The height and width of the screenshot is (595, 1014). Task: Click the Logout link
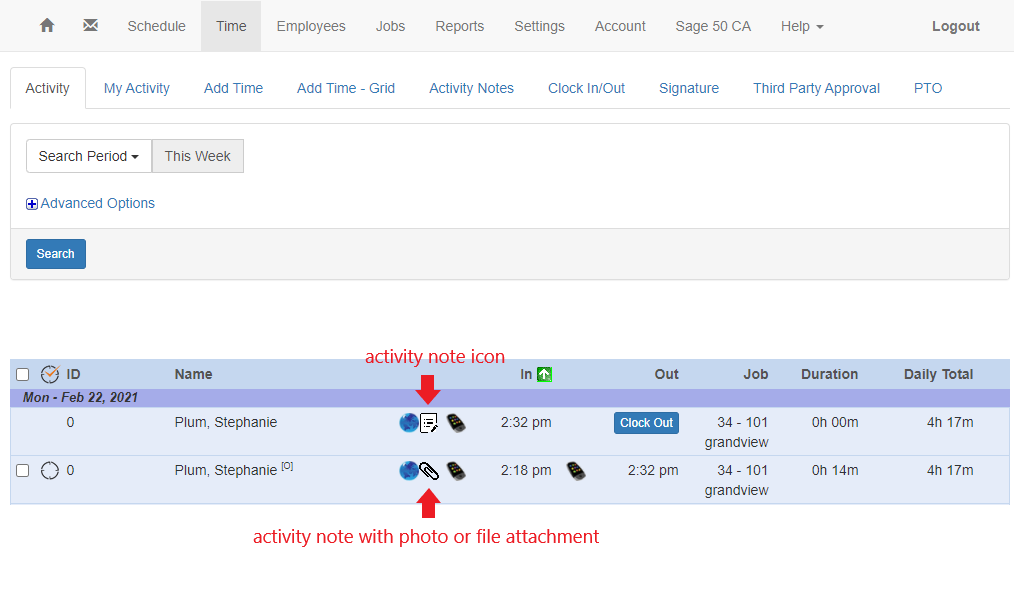pyautogui.click(x=955, y=26)
